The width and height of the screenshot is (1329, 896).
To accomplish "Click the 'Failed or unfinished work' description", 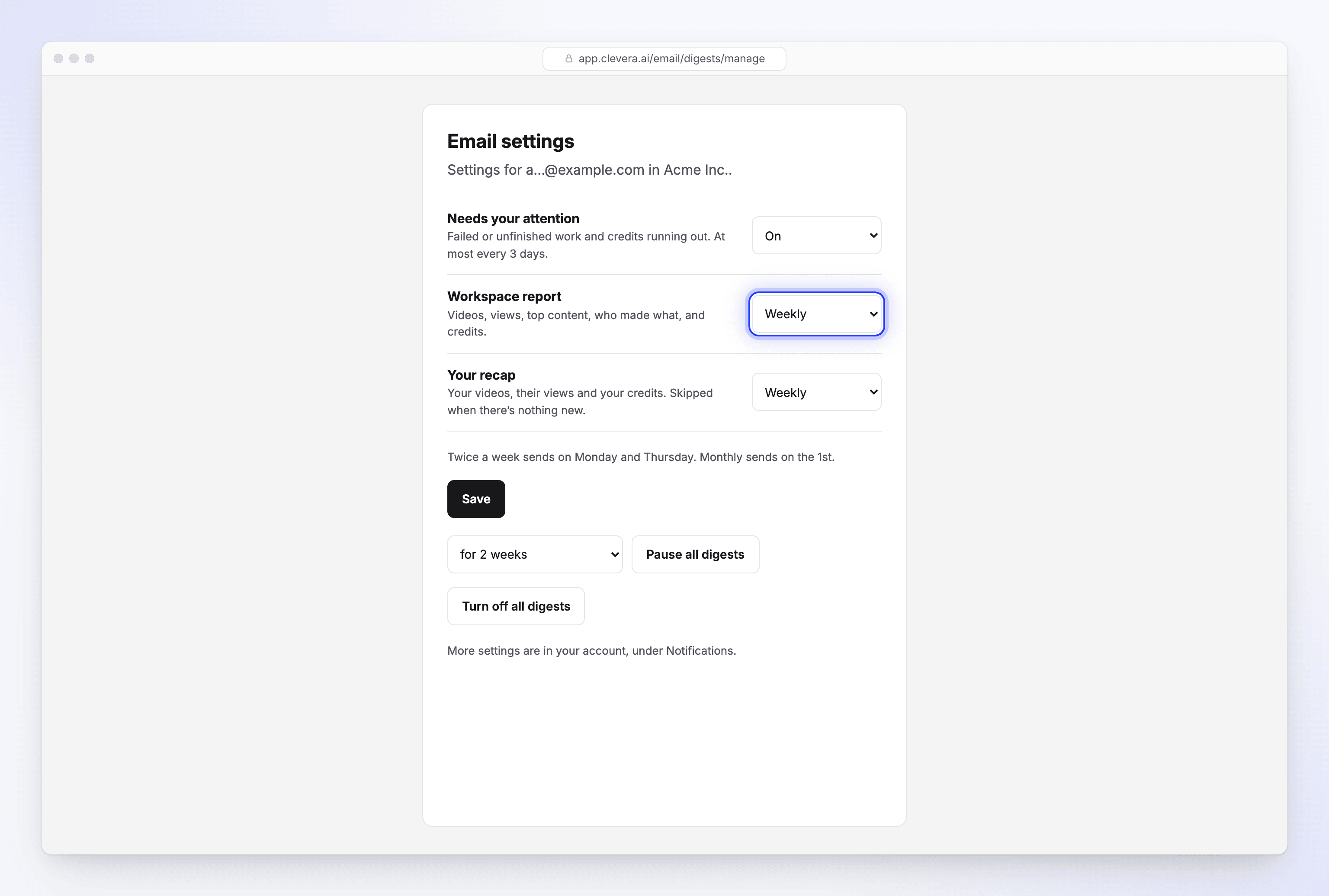I will (586, 245).
